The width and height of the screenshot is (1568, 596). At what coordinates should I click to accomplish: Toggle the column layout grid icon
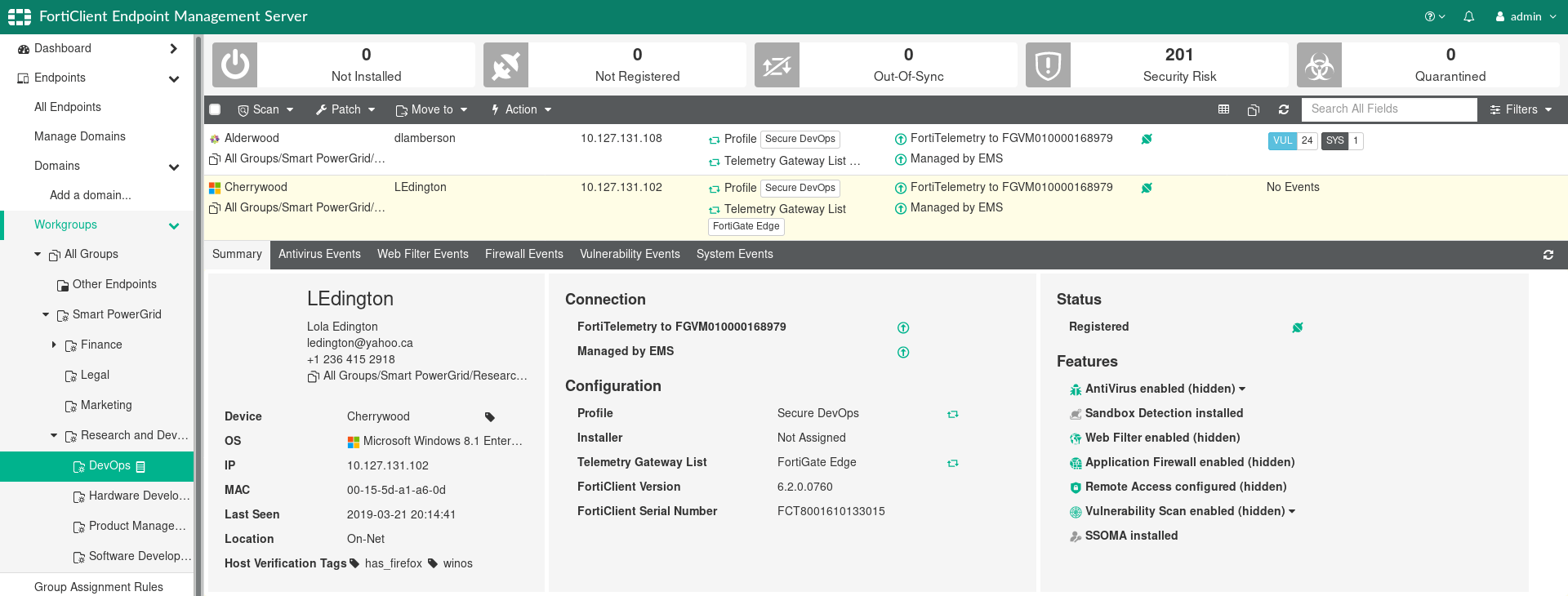click(1223, 109)
